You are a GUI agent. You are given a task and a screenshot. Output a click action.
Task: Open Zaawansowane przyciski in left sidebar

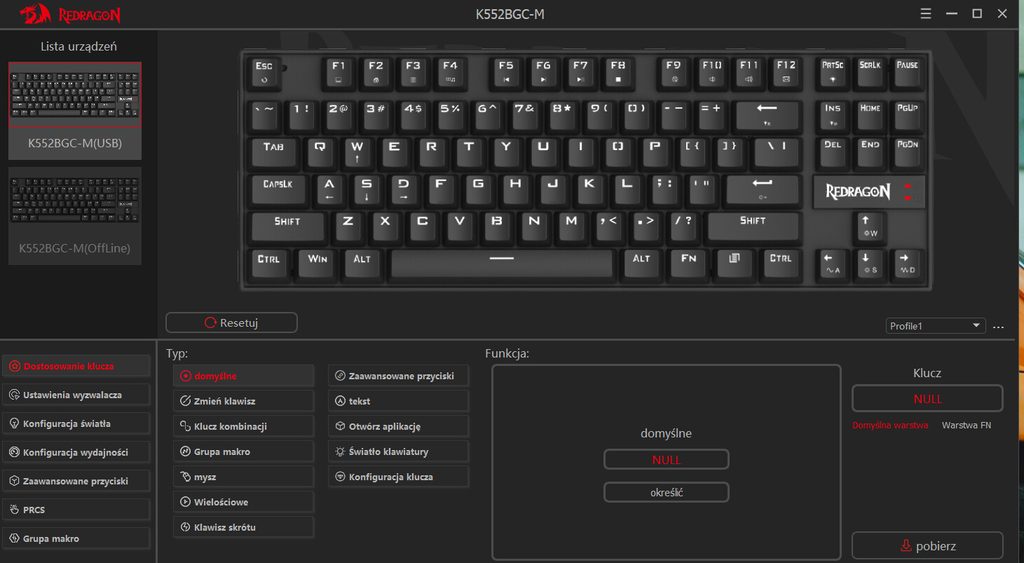coord(76,481)
